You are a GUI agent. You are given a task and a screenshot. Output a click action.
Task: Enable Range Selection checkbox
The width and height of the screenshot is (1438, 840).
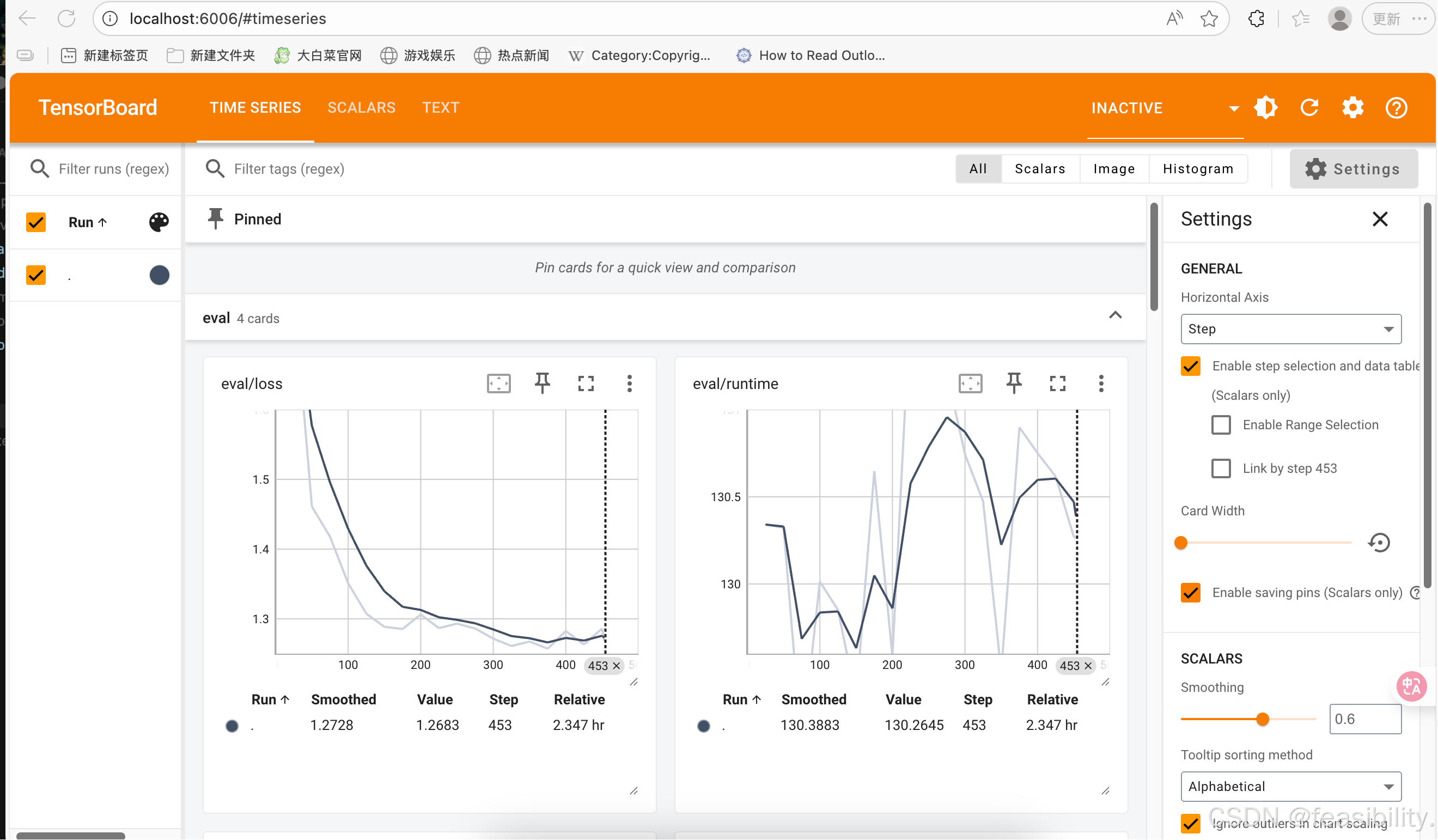[x=1221, y=425]
